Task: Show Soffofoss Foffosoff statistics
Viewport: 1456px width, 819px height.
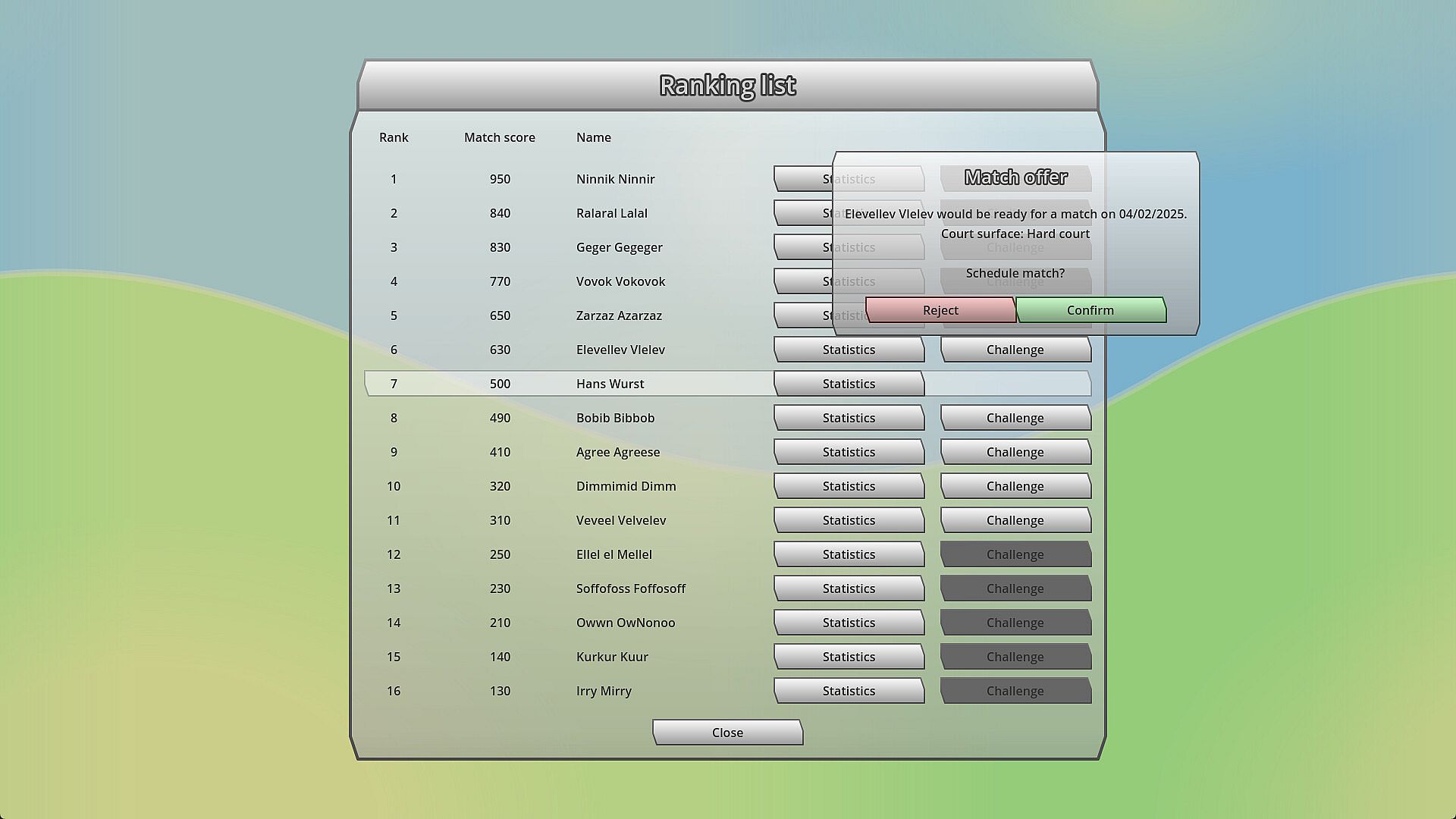Action: pyautogui.click(x=849, y=588)
